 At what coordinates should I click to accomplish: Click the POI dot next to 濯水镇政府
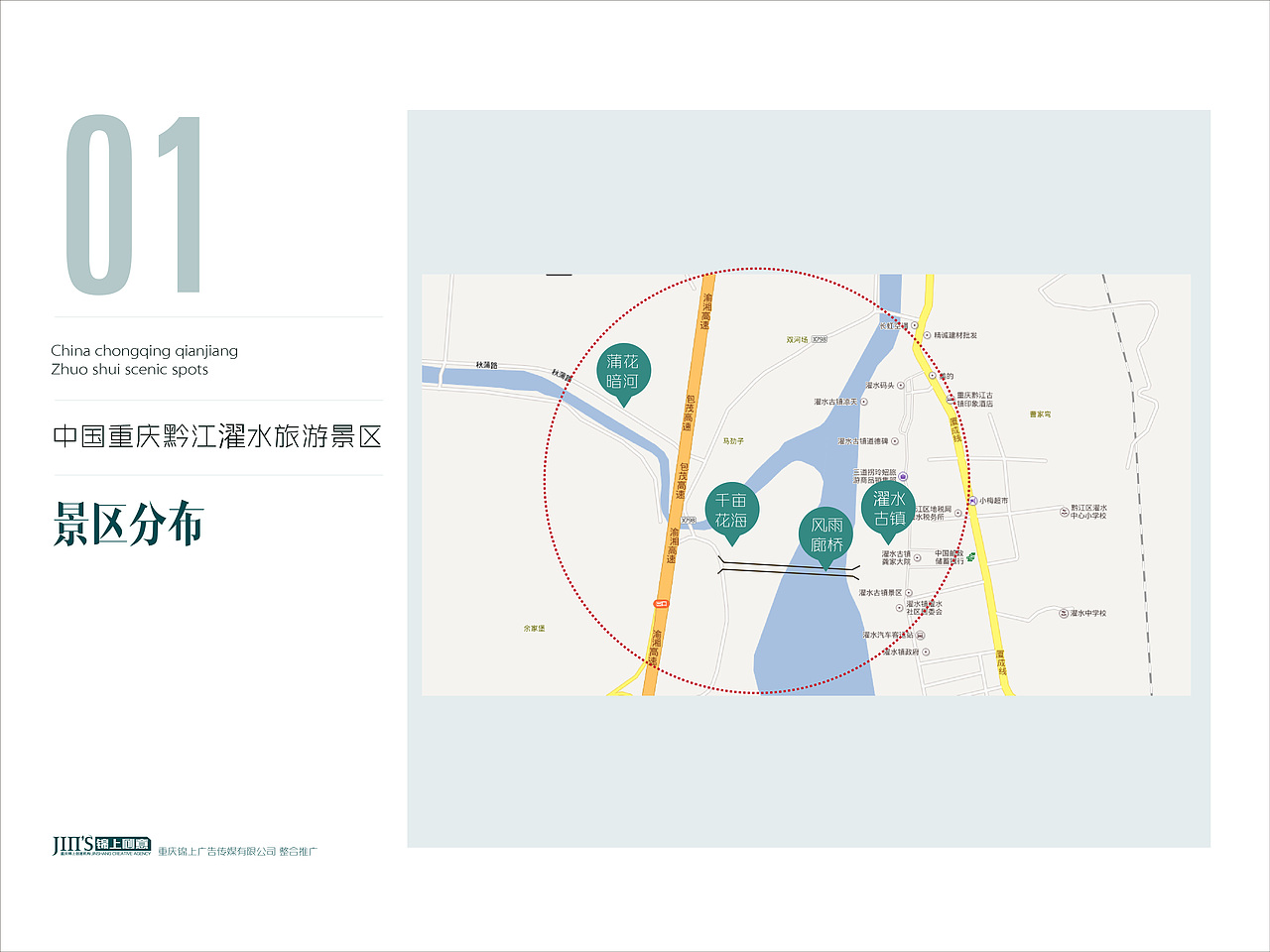coord(927,653)
